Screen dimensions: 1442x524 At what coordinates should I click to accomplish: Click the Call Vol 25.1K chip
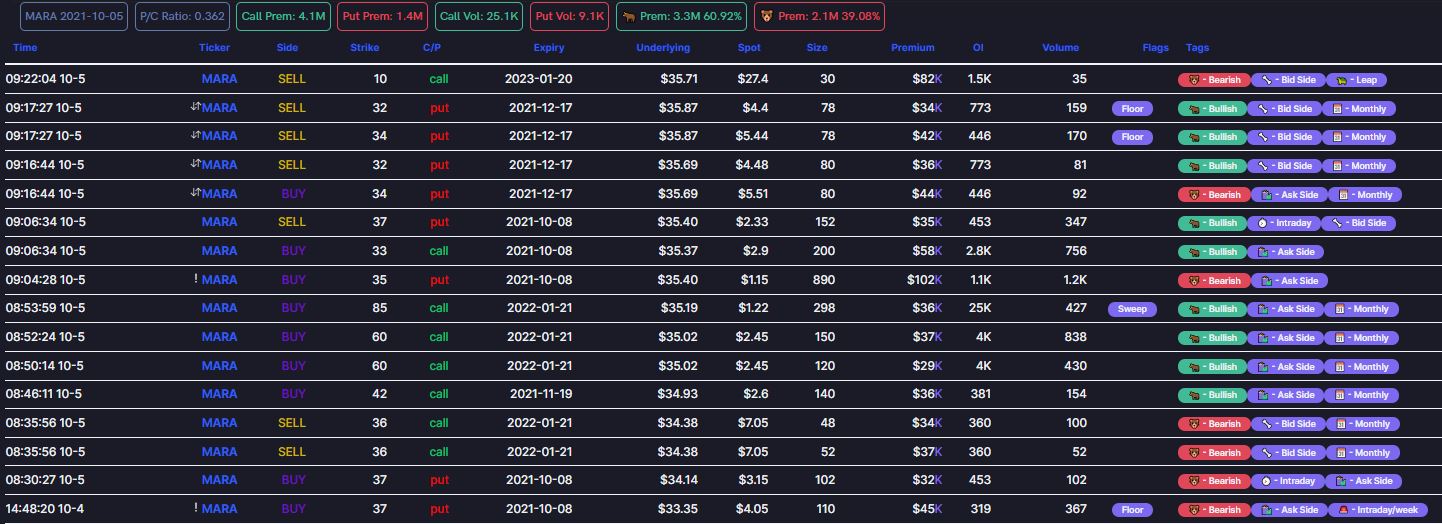tap(480, 17)
